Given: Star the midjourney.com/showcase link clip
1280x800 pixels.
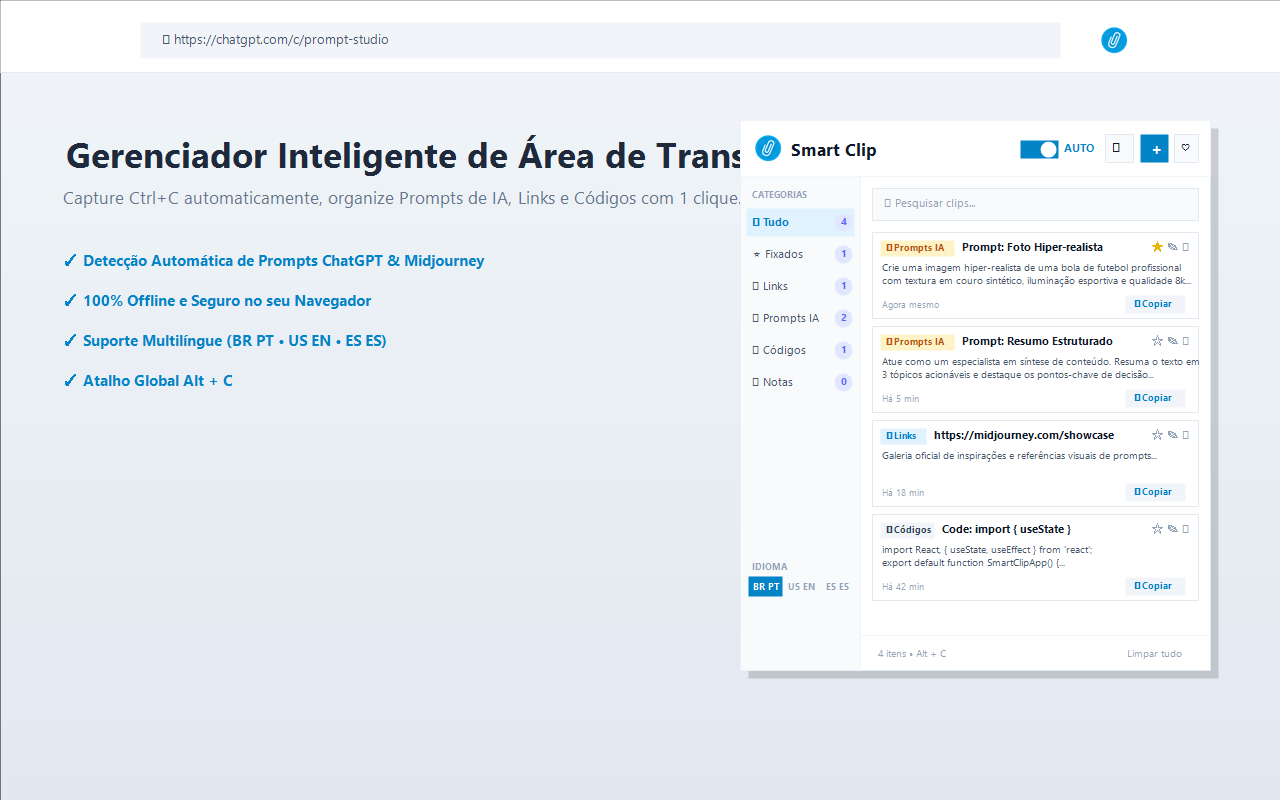Looking at the screenshot, I should point(1157,435).
